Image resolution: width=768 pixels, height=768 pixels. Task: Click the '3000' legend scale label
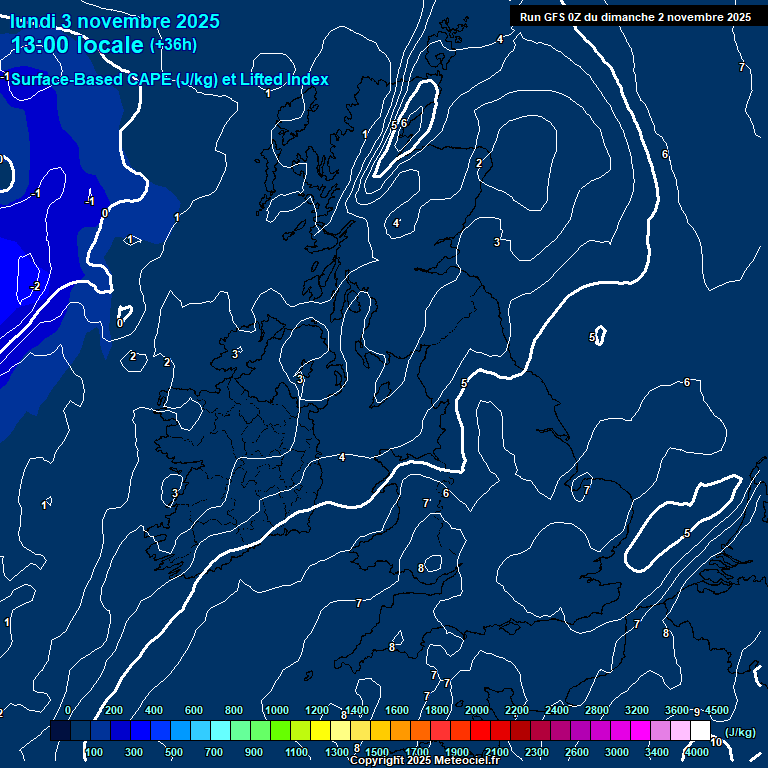tap(617, 752)
